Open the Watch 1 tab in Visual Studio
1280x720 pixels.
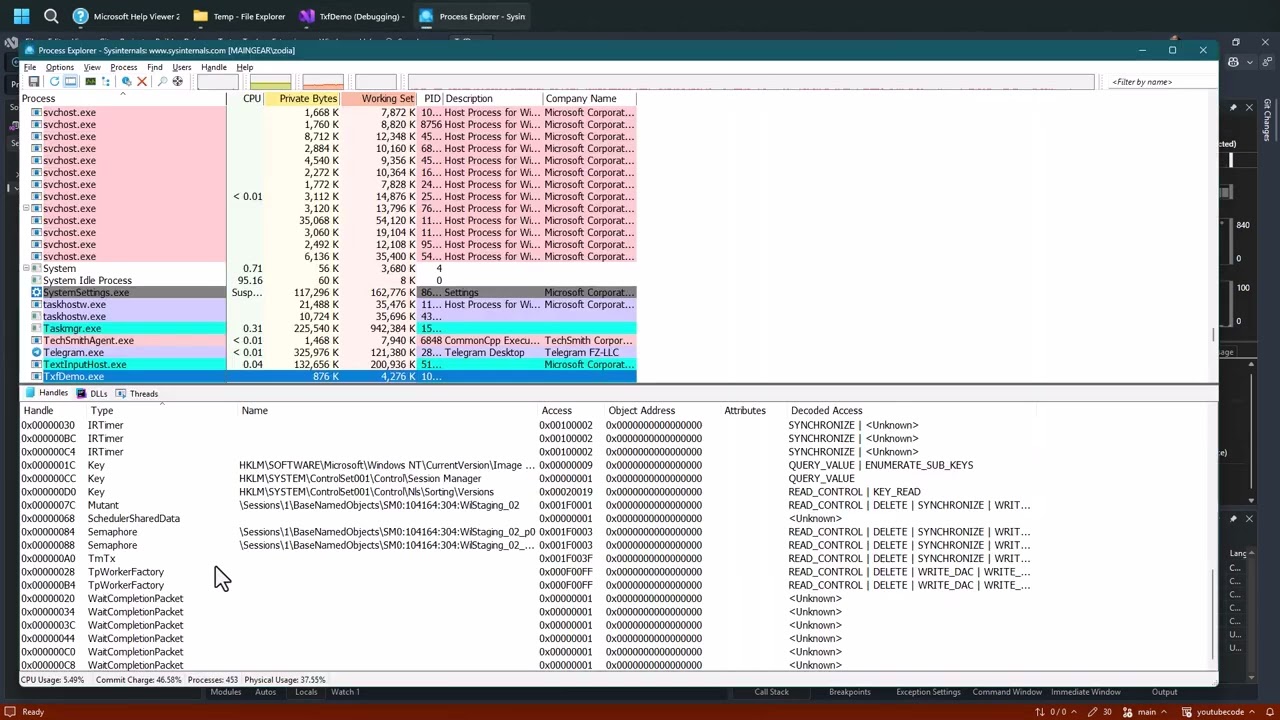click(345, 692)
